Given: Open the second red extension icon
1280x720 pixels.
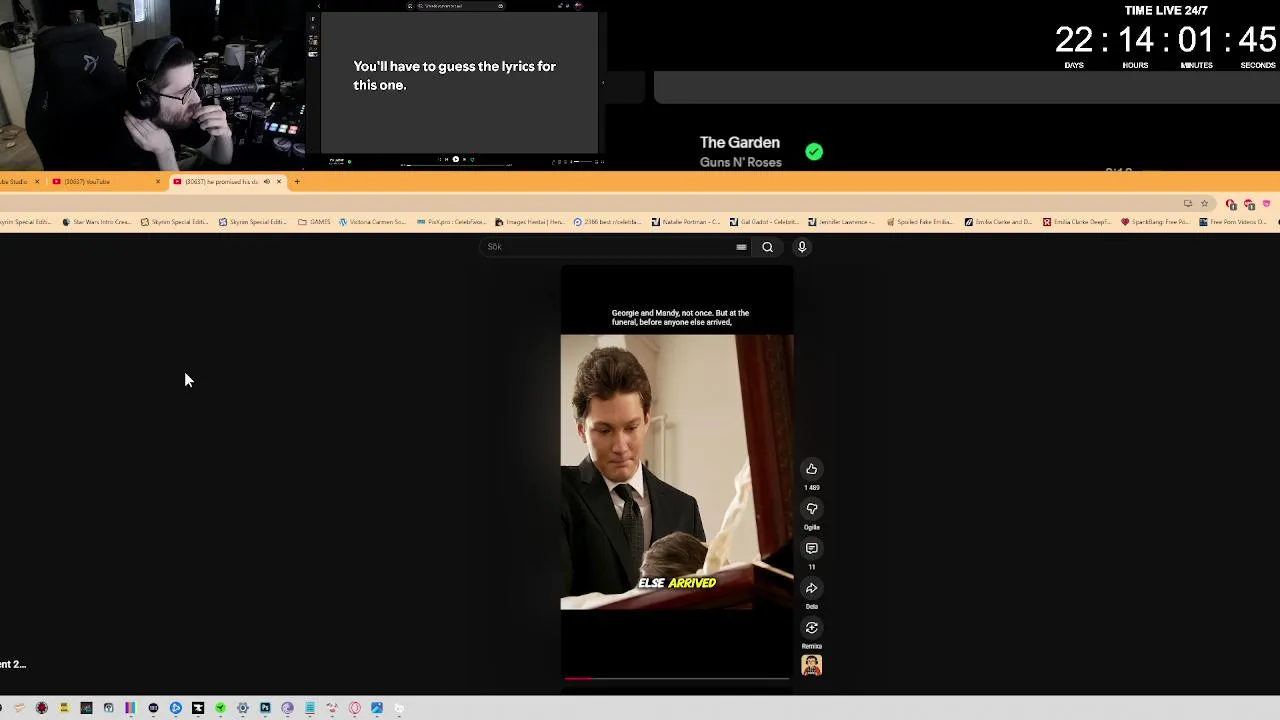Looking at the screenshot, I should [x=1249, y=204].
